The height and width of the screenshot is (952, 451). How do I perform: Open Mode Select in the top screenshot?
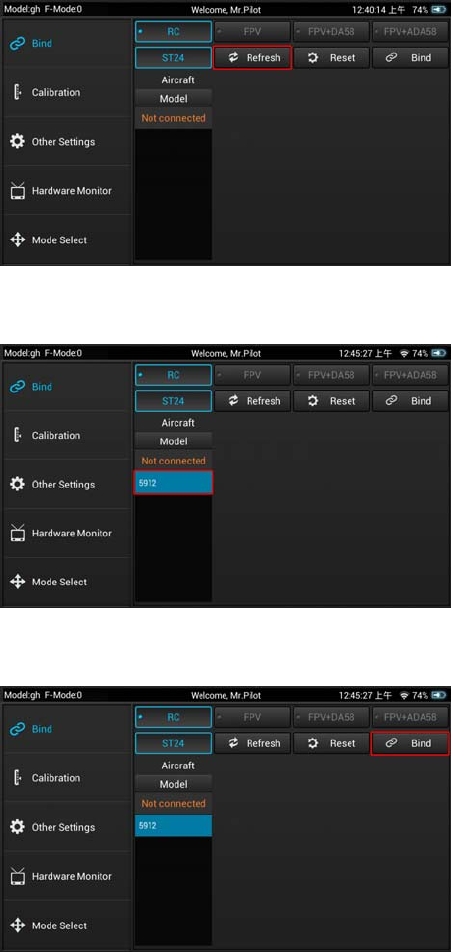66,240
